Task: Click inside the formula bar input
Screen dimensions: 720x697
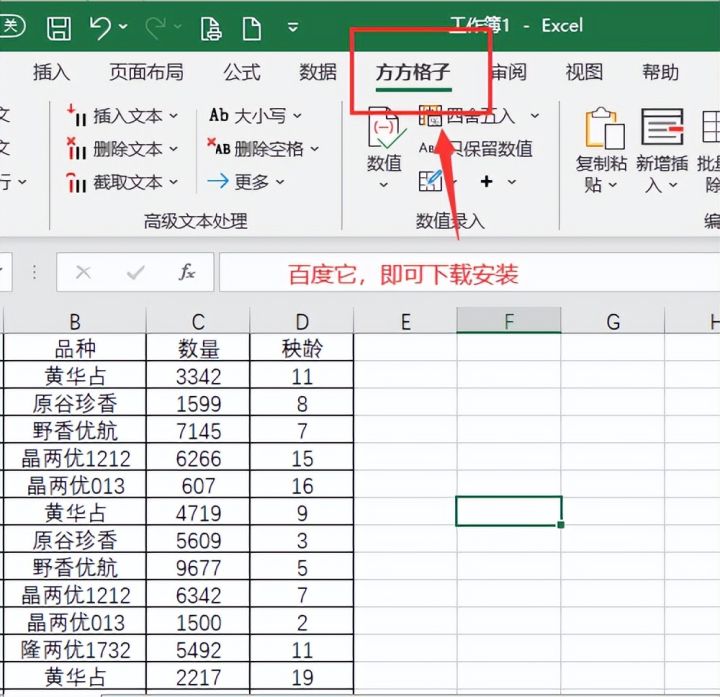Action: [x=469, y=272]
